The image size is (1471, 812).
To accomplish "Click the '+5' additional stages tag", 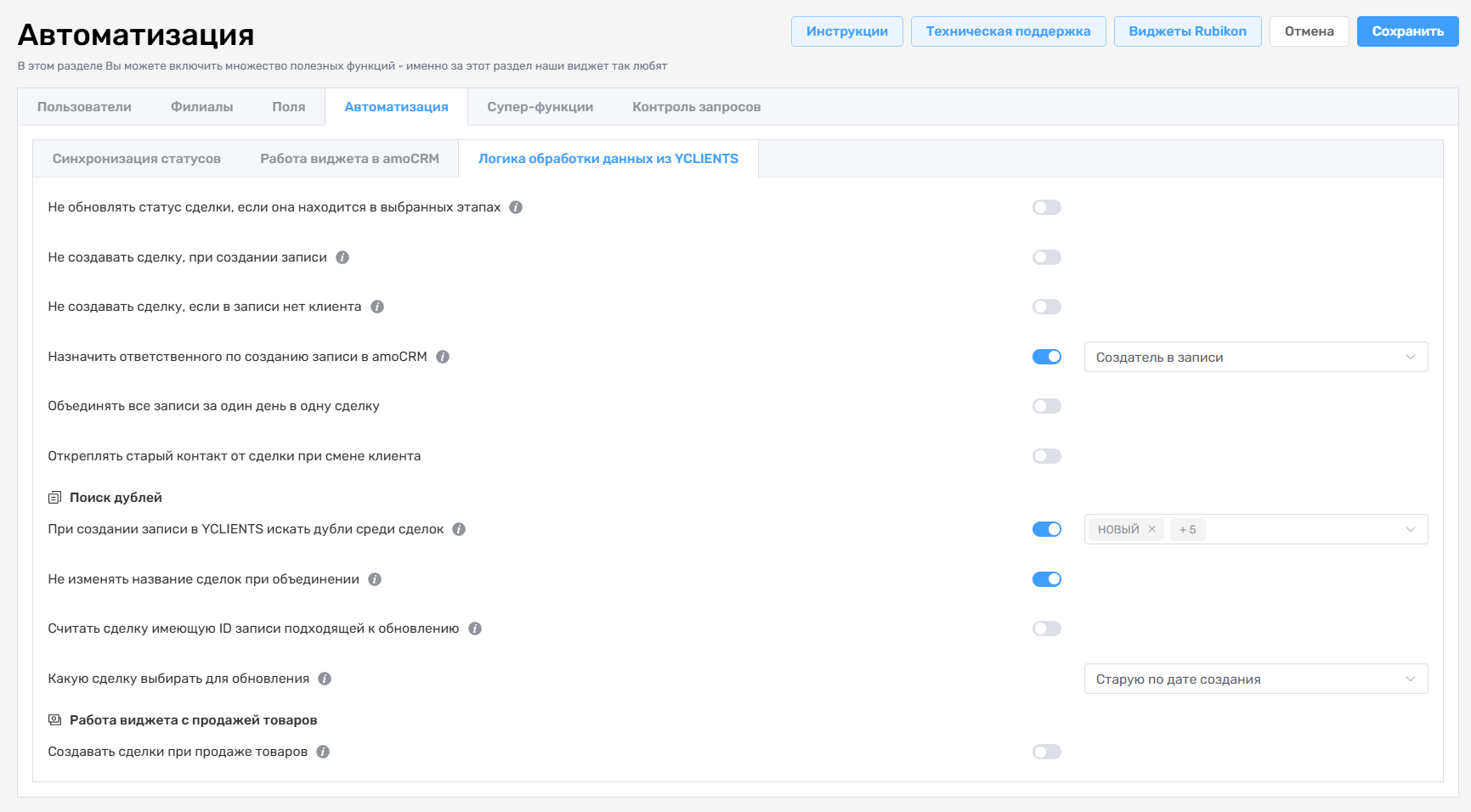I will point(1187,529).
